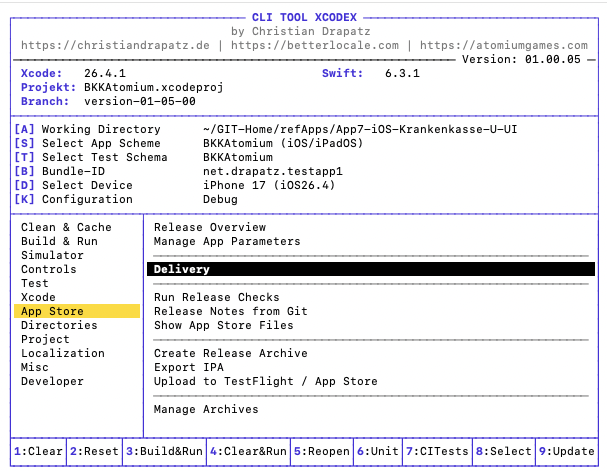607x471 pixels.
Task: Open the Localization category
Action: tap(63, 353)
